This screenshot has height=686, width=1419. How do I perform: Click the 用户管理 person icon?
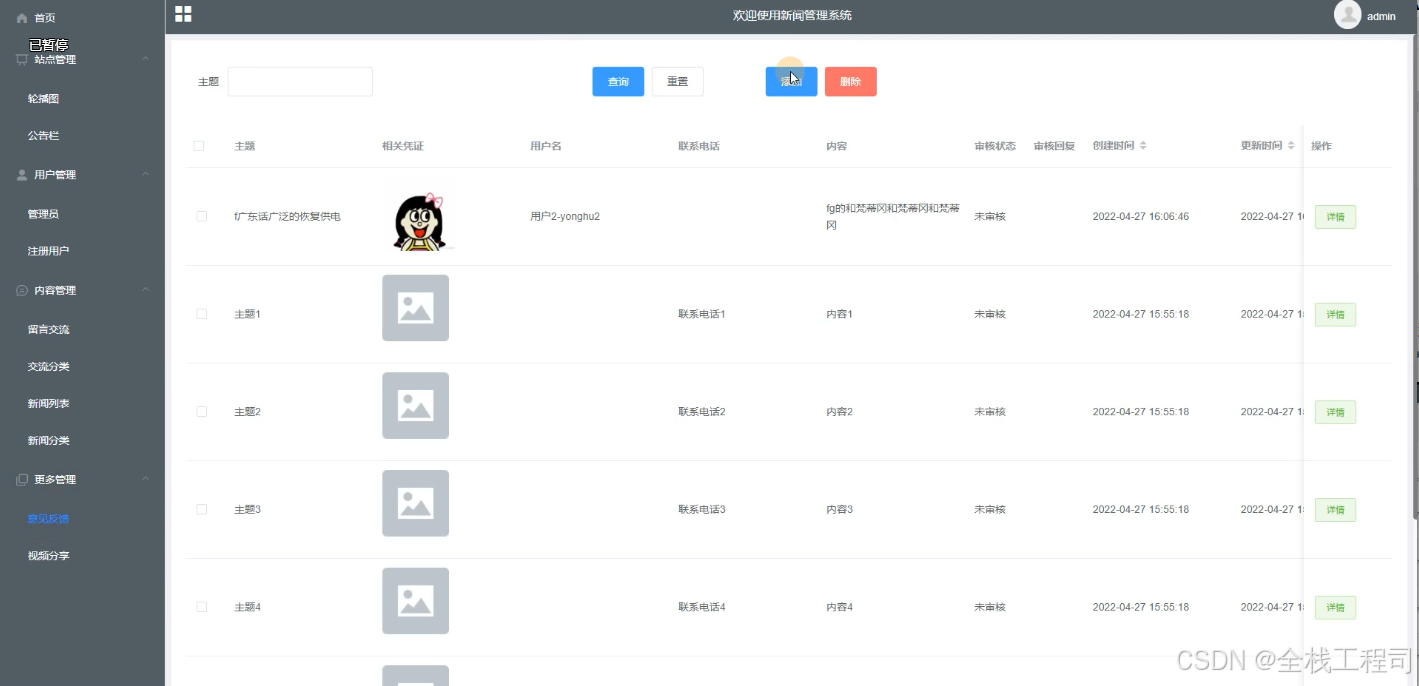(x=22, y=175)
